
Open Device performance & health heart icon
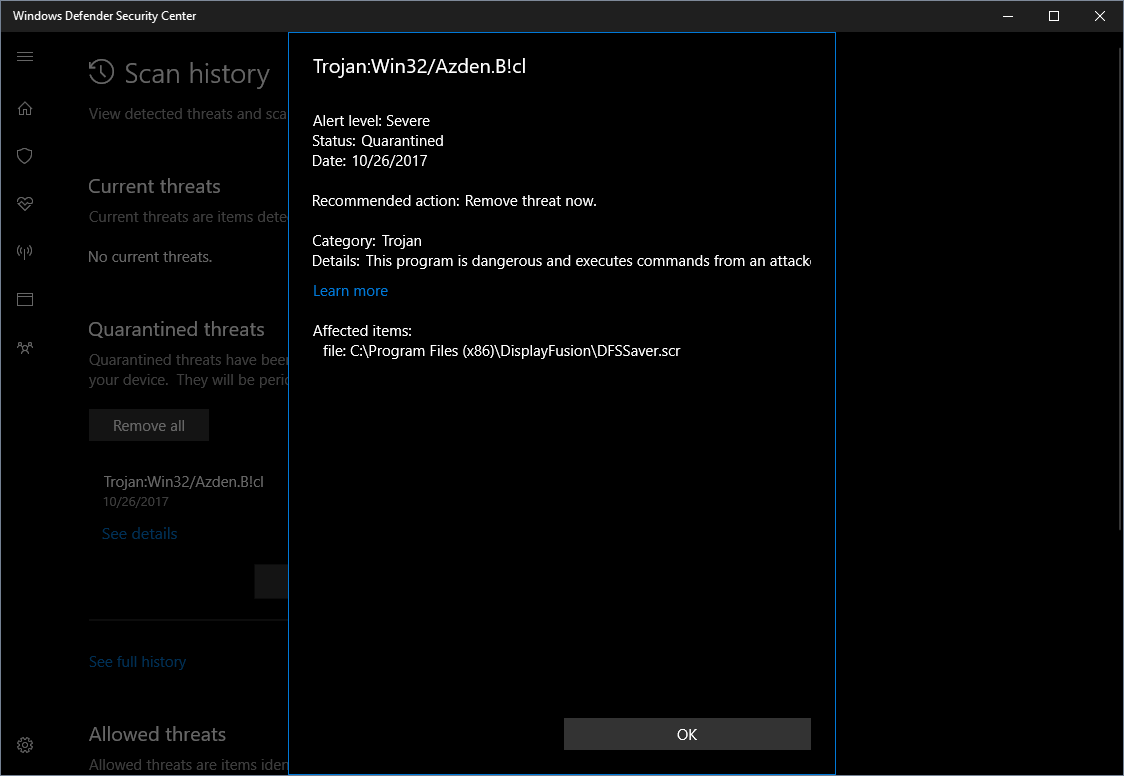click(x=25, y=204)
